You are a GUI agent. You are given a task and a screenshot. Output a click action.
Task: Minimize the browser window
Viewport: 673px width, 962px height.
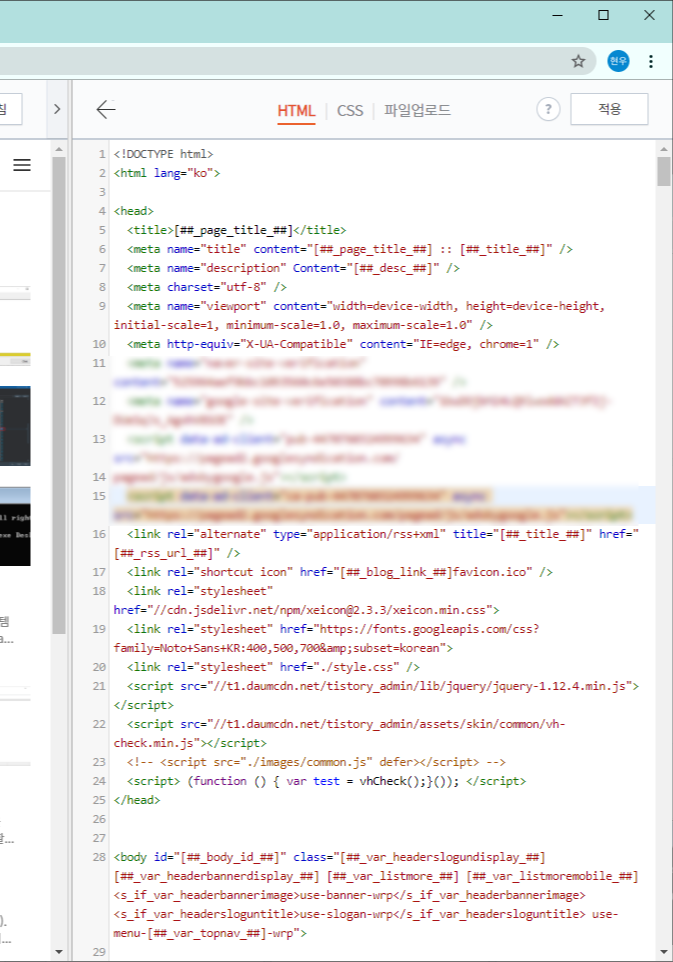[557, 15]
